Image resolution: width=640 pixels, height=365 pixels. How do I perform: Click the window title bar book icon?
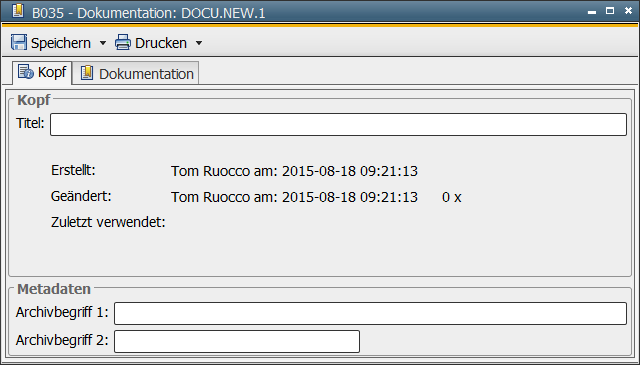18,11
